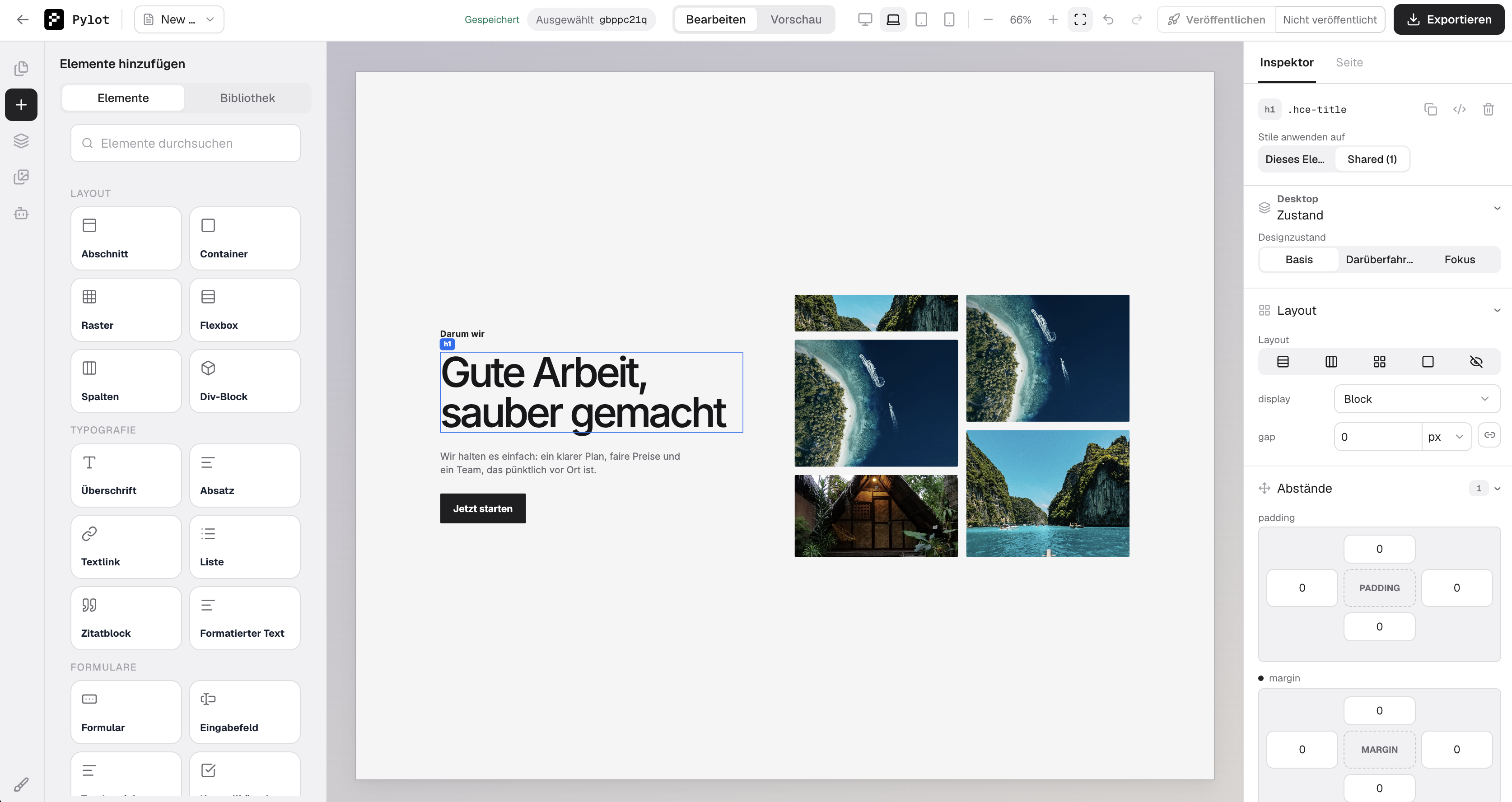Image resolution: width=1512 pixels, height=802 pixels.
Task: Choose the grid layout option
Action: [x=1379, y=362]
